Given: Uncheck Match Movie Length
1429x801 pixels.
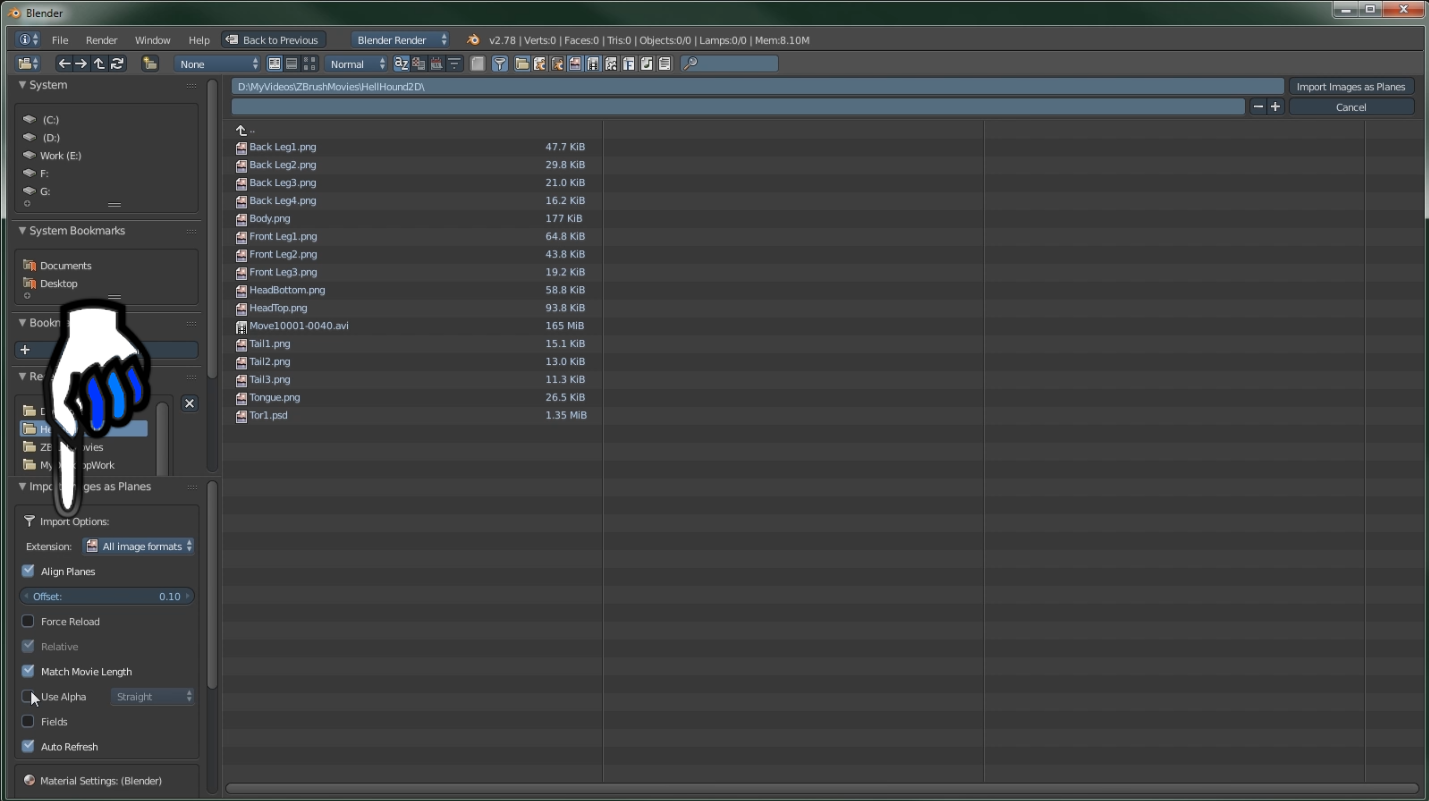Looking at the screenshot, I should point(28,671).
